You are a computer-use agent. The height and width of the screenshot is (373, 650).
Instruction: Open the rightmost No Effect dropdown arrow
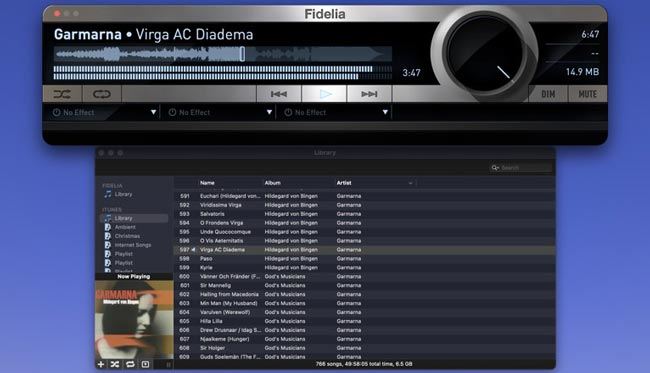(385, 112)
